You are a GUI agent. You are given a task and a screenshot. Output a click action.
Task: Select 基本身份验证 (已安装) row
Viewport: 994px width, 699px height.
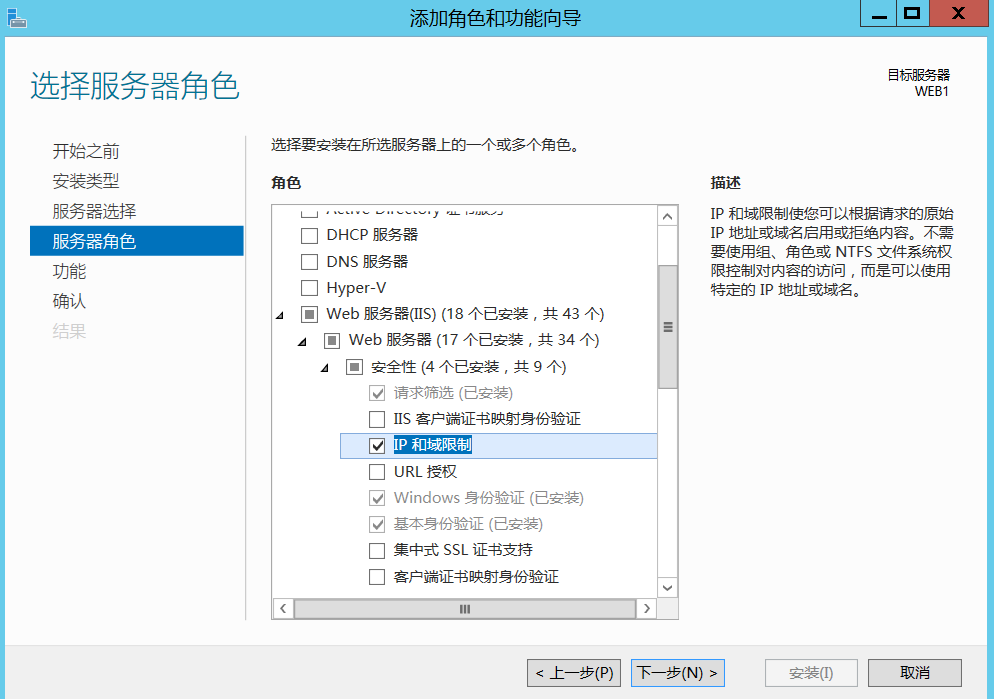click(x=468, y=524)
